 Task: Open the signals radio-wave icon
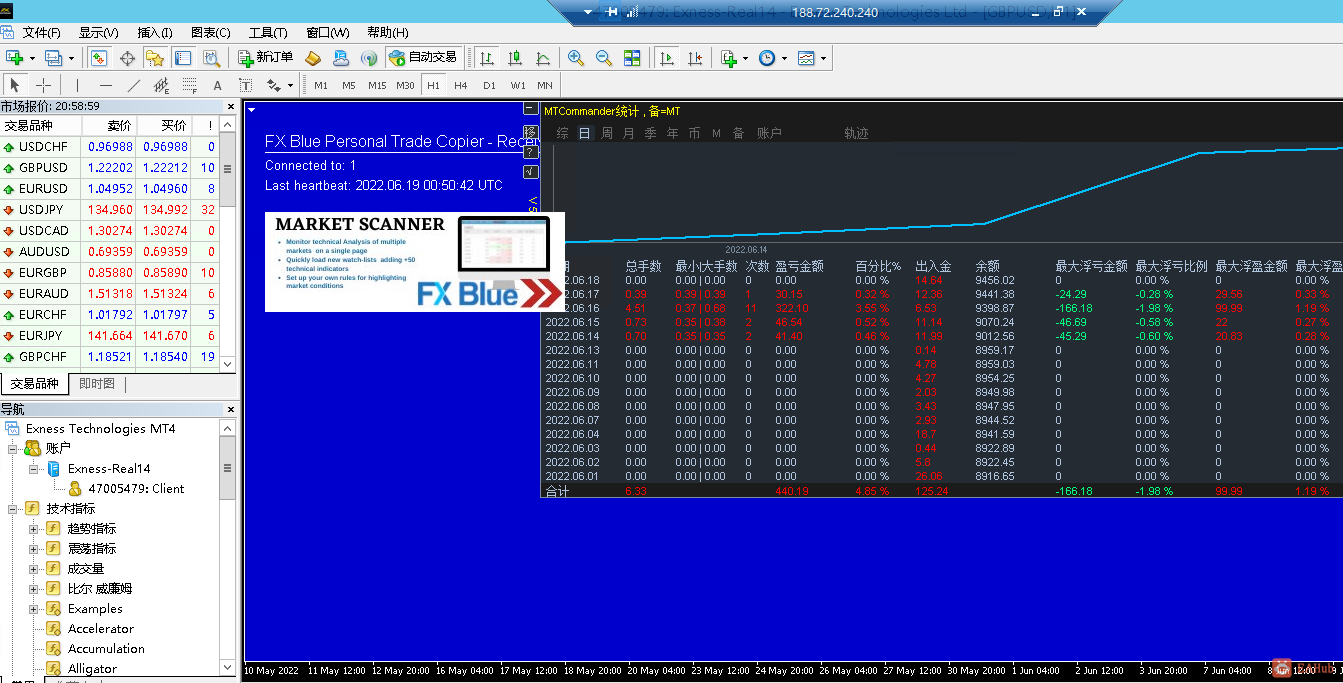pos(369,58)
